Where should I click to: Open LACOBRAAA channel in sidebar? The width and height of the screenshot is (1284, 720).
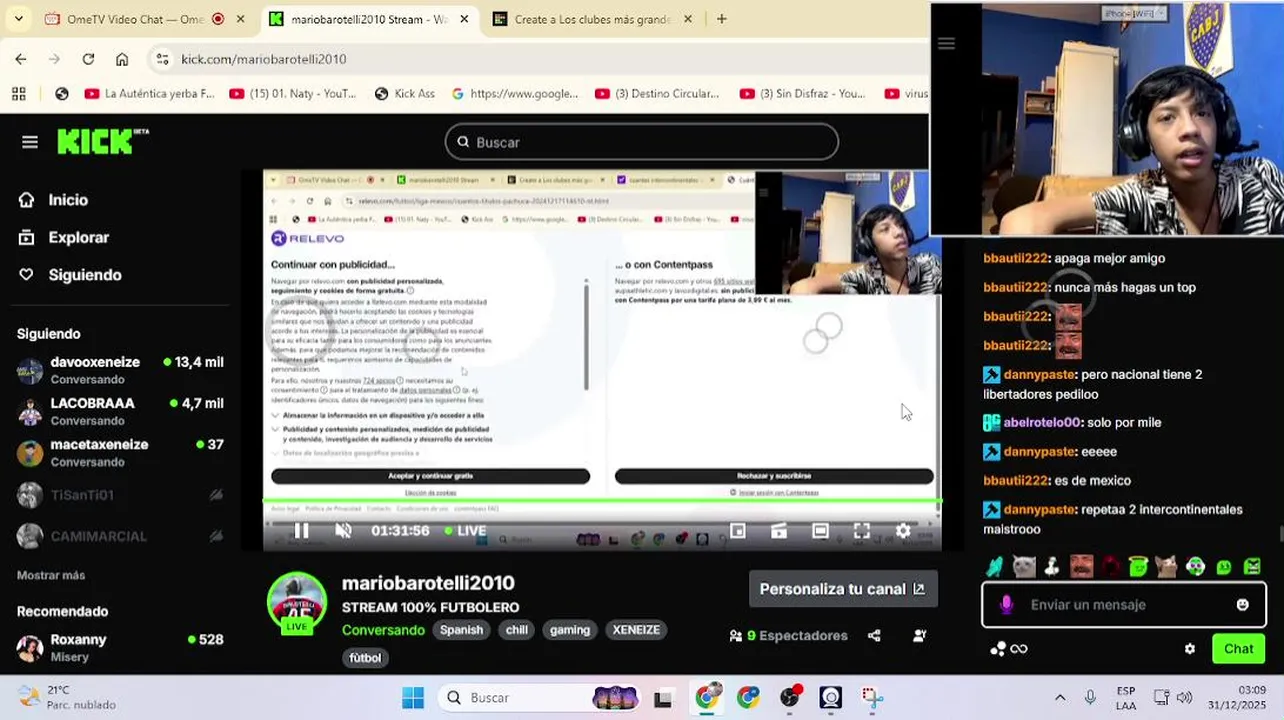point(120,411)
